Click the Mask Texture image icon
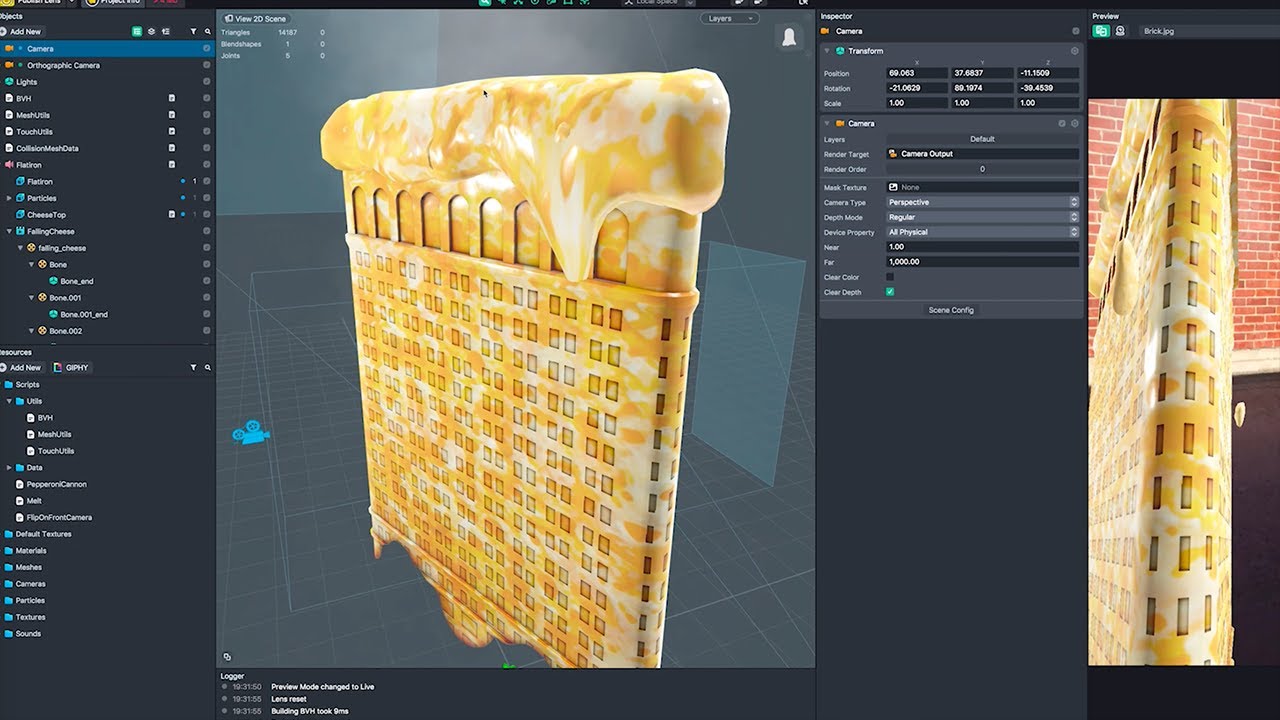The image size is (1280, 720). (893, 187)
